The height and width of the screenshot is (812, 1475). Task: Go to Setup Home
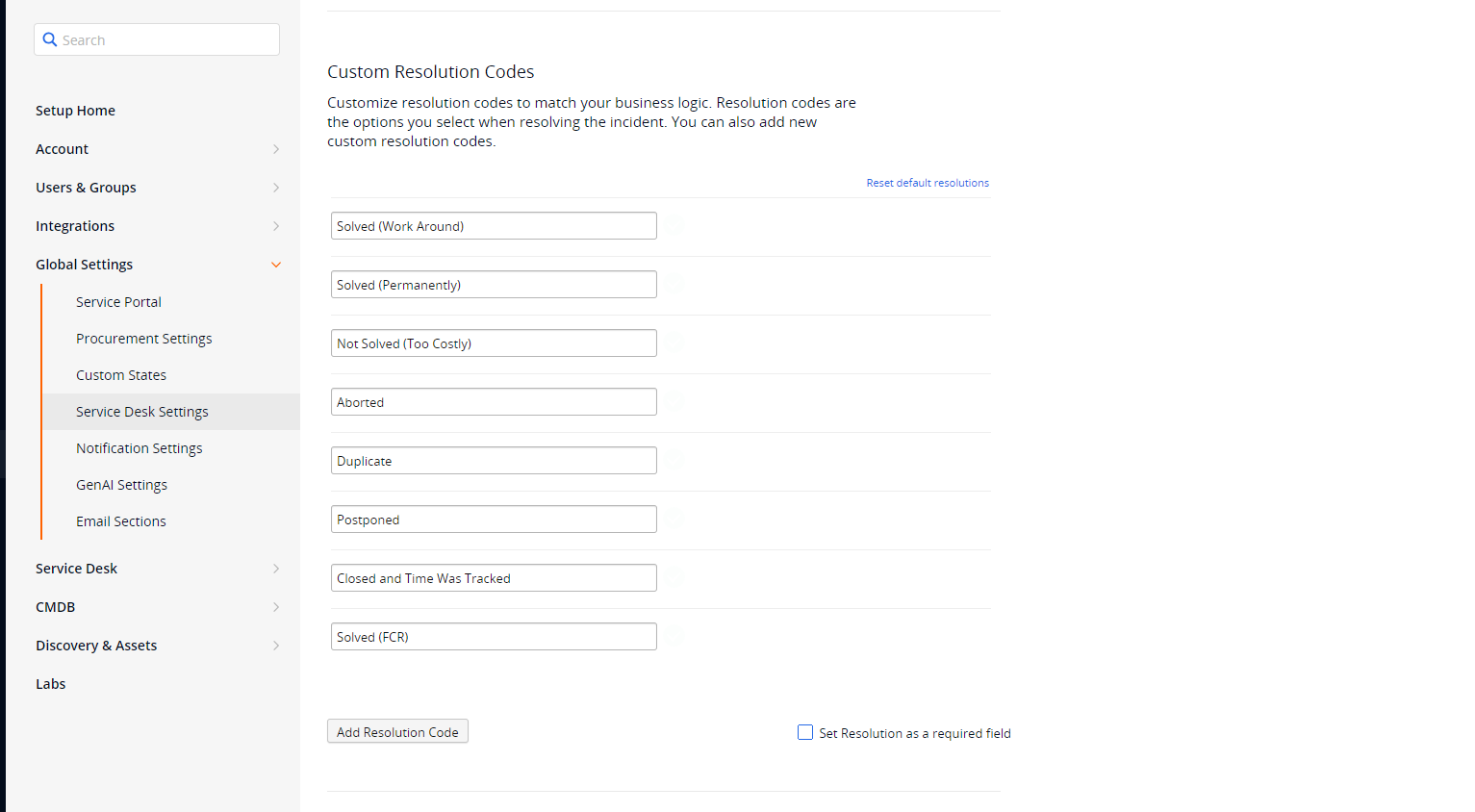(x=75, y=111)
